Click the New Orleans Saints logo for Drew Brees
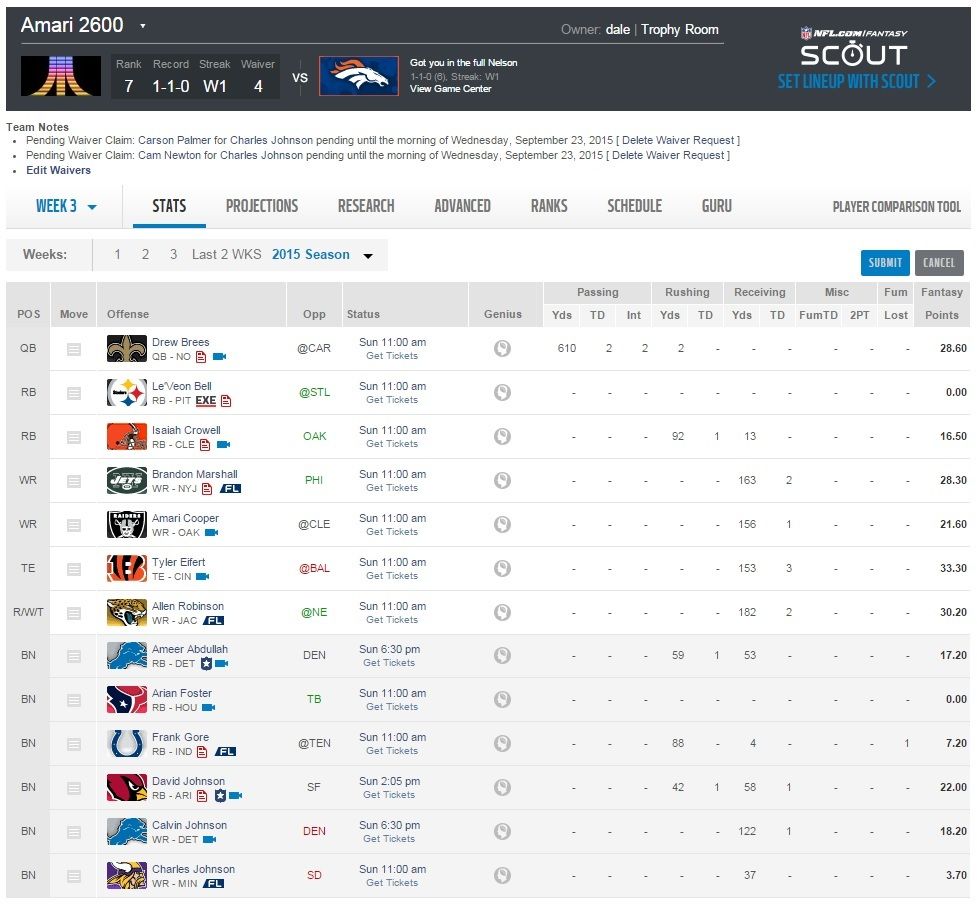This screenshot has height=905, width=977. (126, 348)
